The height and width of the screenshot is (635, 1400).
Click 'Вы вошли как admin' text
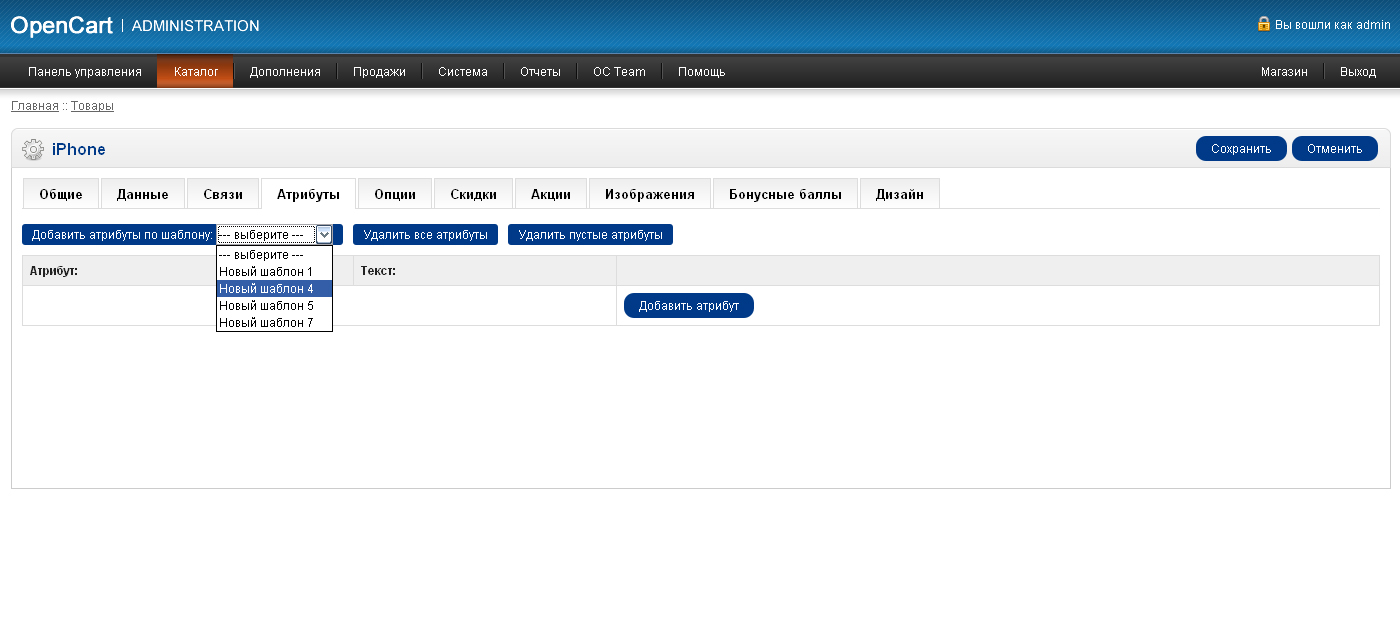tap(1333, 24)
